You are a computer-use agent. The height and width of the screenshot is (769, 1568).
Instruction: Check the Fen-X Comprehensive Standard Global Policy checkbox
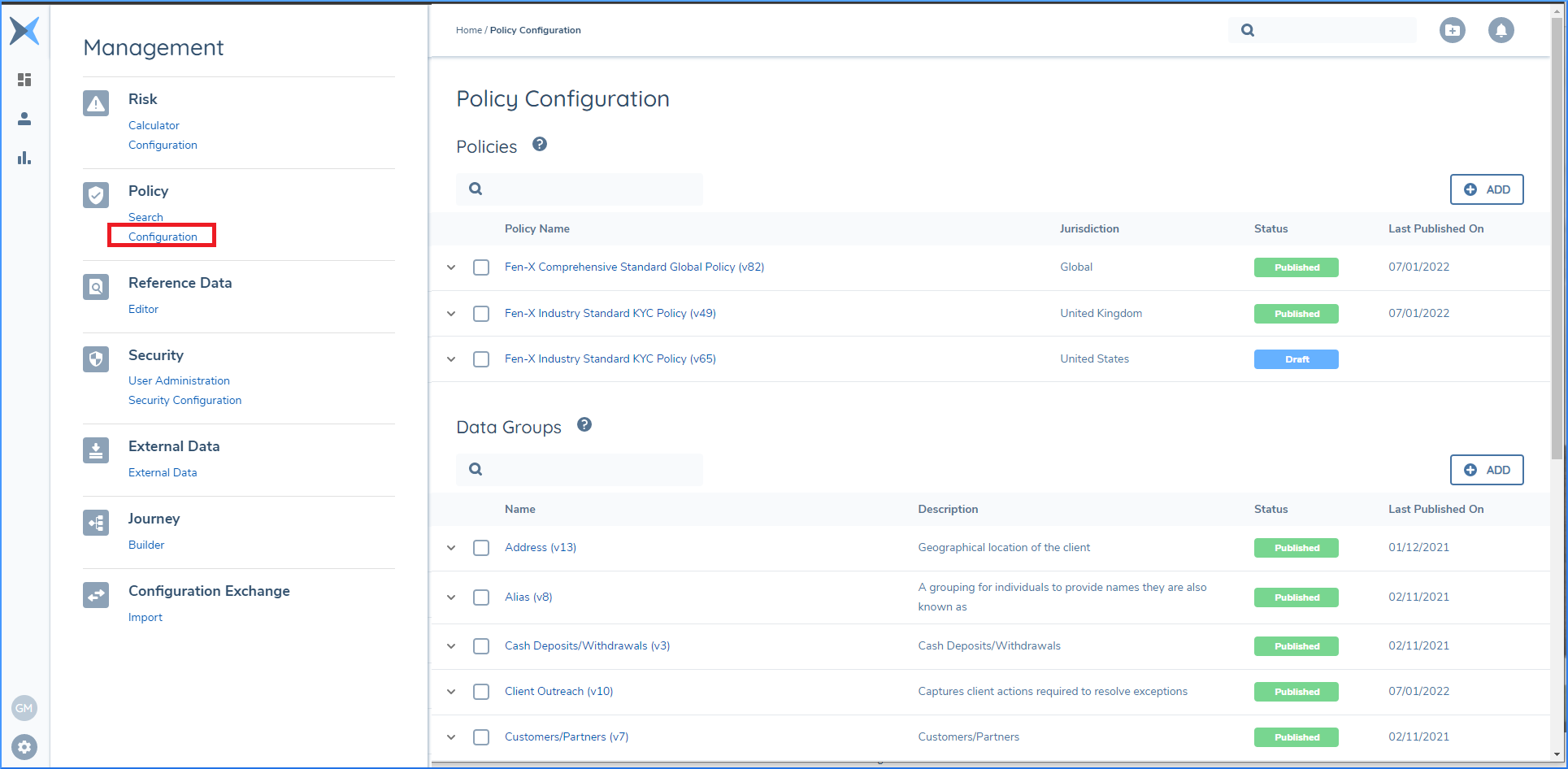tap(481, 267)
